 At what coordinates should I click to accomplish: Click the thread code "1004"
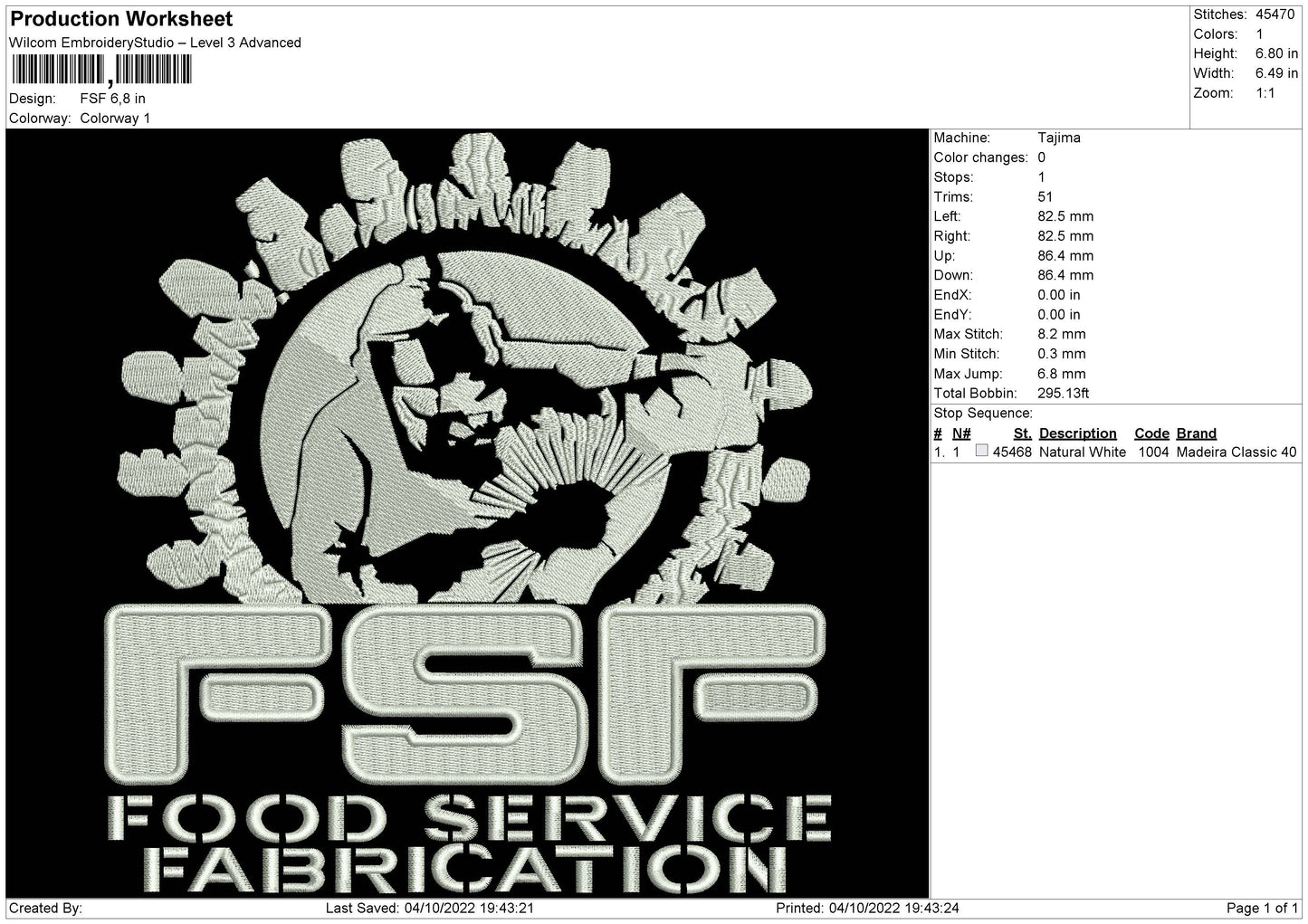point(1153,452)
